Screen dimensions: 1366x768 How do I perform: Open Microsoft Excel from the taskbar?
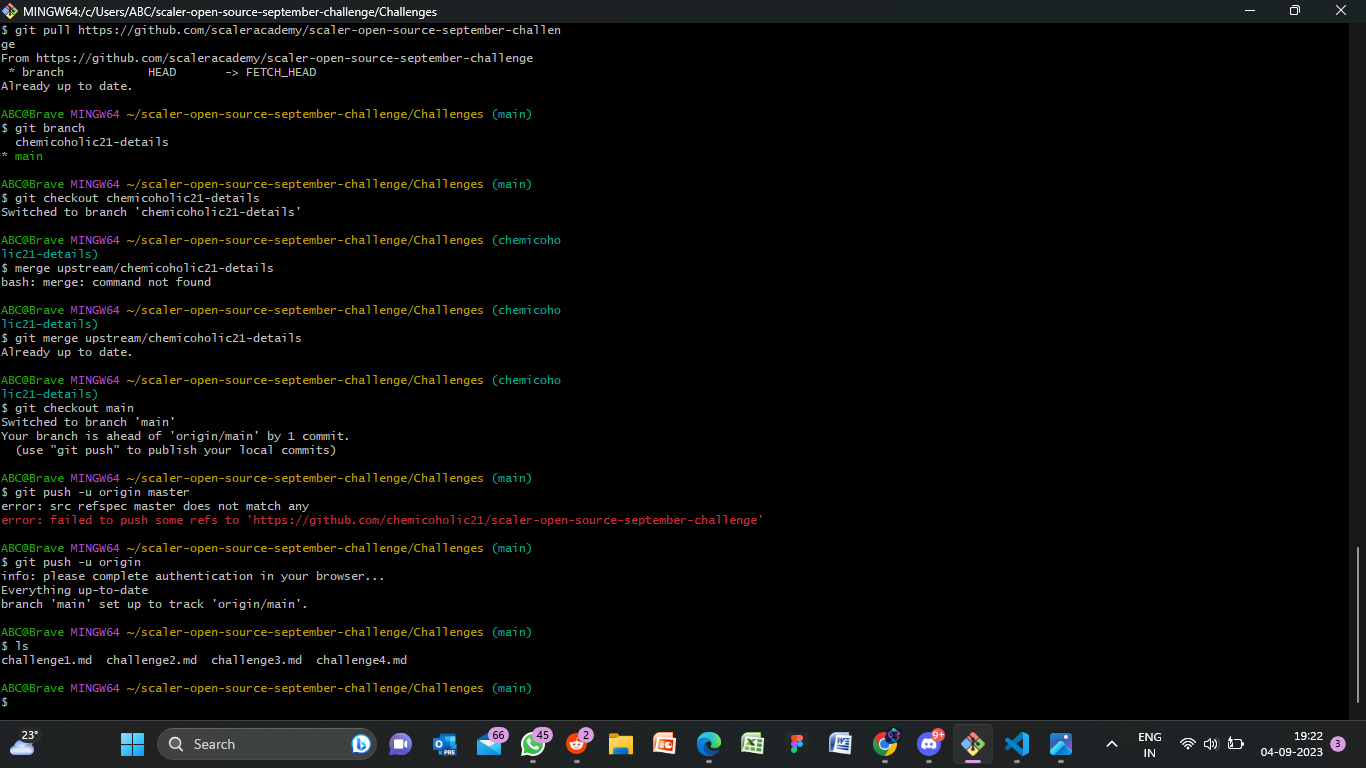point(752,744)
